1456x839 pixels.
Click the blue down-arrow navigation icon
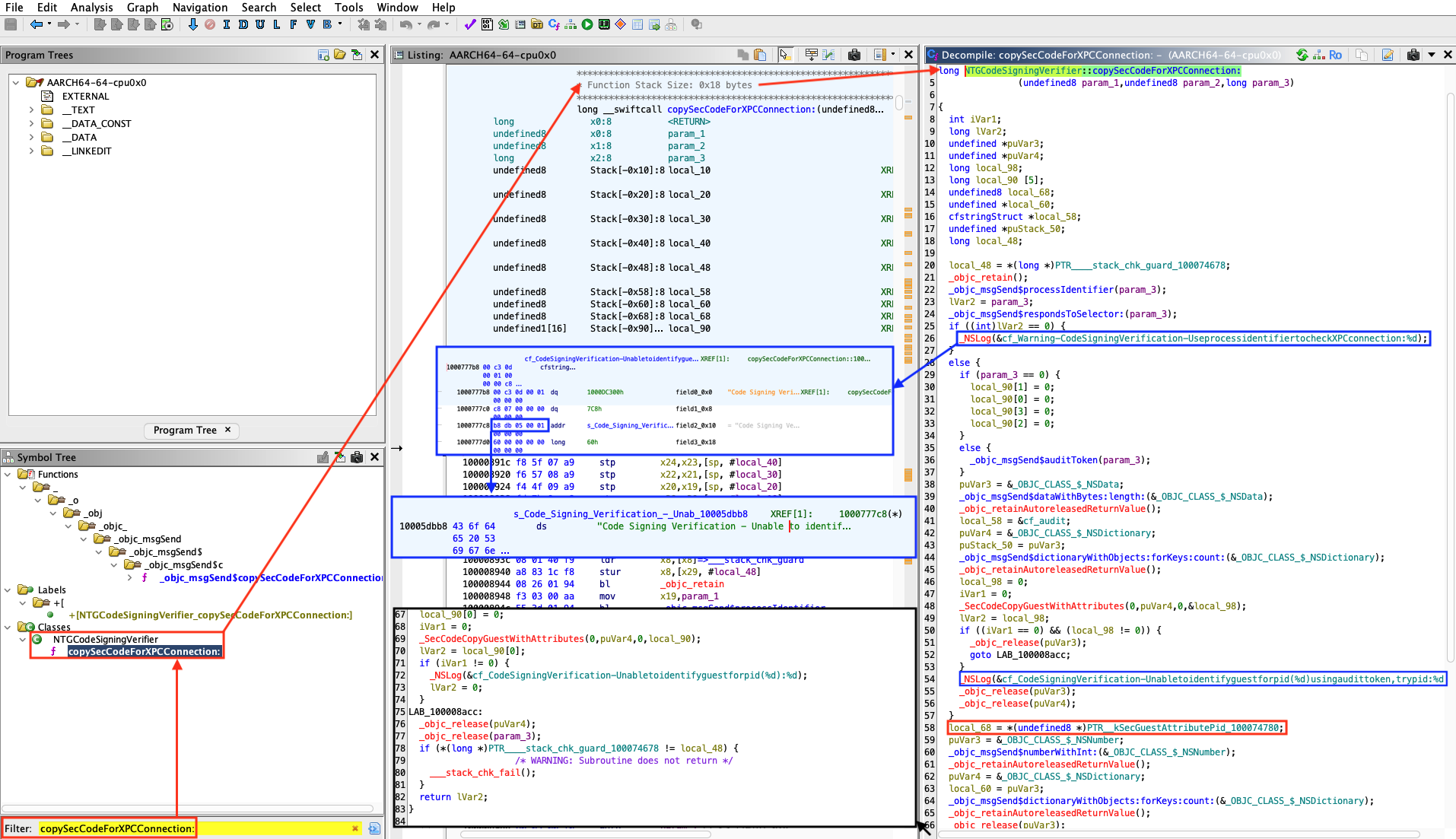coord(192,24)
